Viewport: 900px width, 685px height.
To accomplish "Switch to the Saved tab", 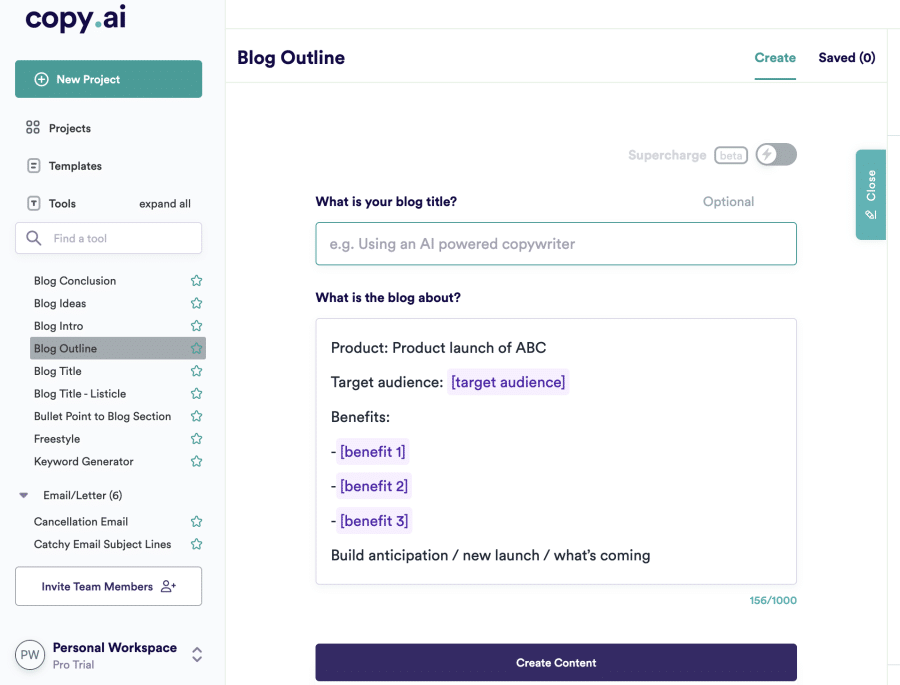I will 846,58.
